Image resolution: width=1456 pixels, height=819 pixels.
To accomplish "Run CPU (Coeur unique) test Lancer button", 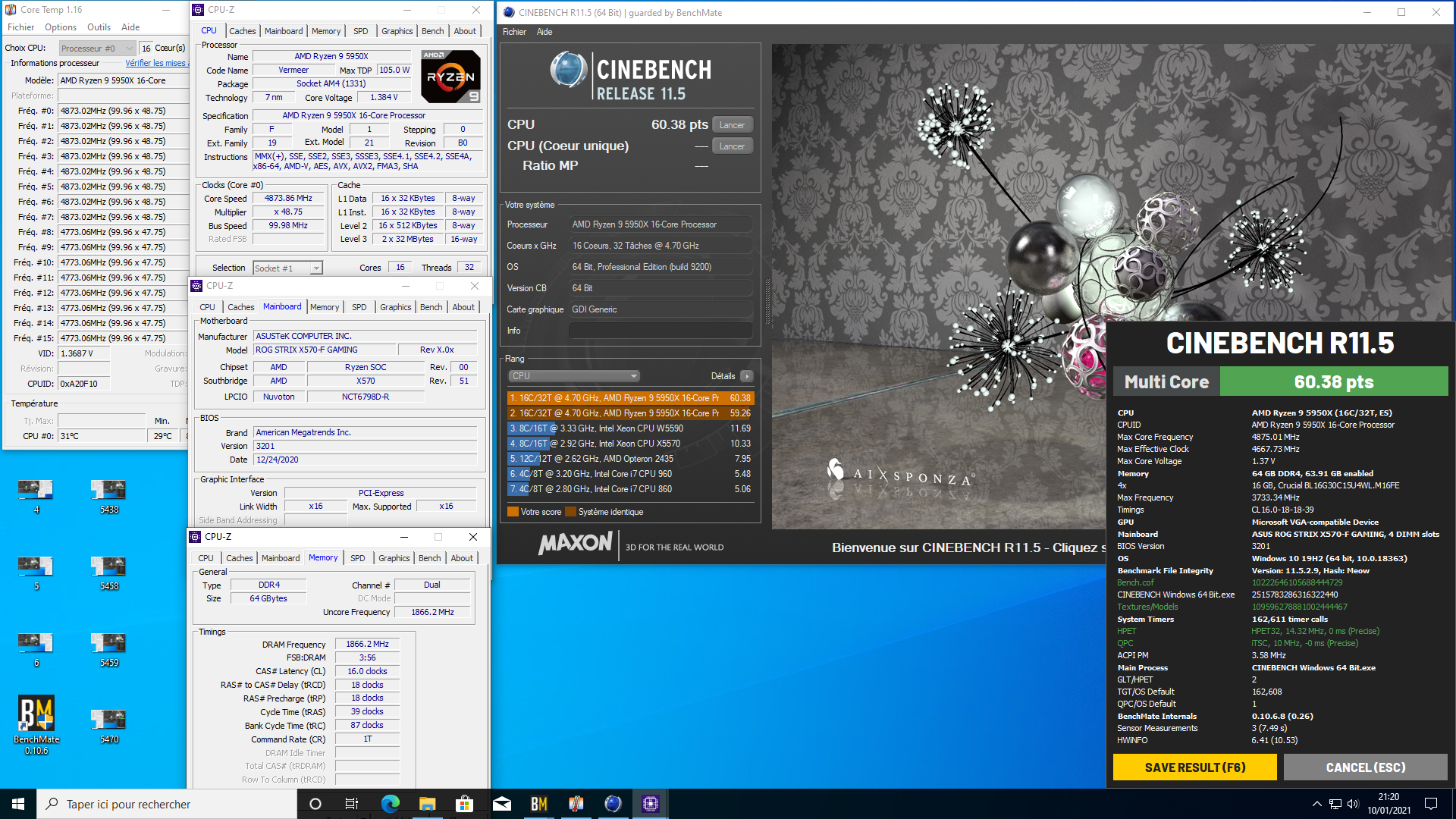I will (x=732, y=146).
